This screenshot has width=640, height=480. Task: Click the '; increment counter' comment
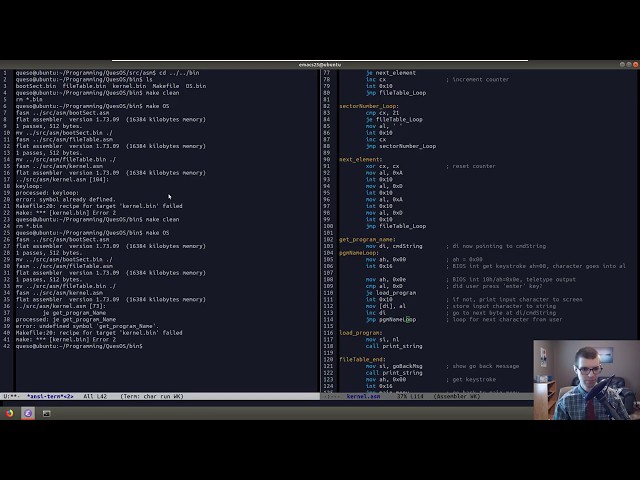(477, 80)
